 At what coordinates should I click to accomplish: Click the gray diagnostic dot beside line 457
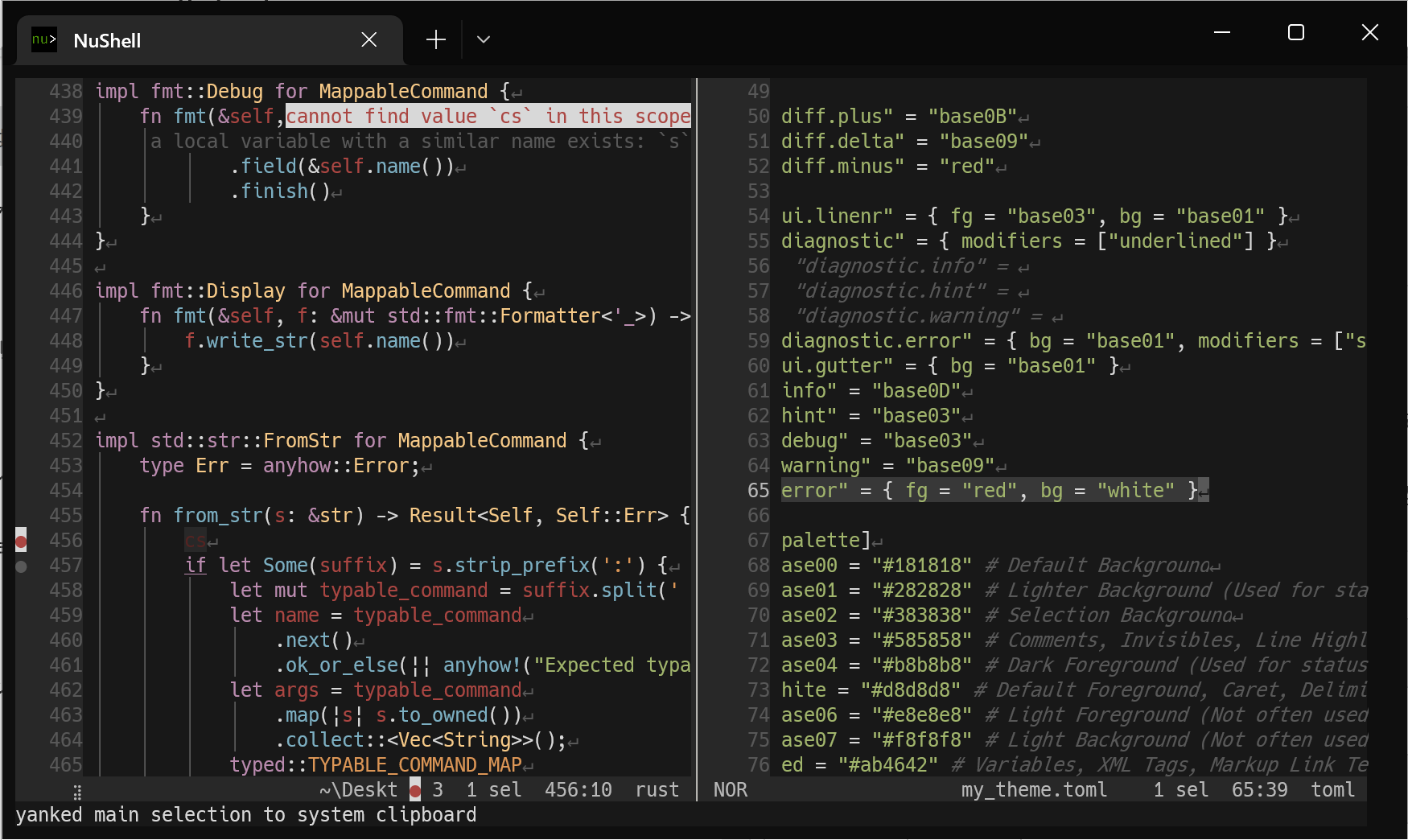tap(21, 566)
